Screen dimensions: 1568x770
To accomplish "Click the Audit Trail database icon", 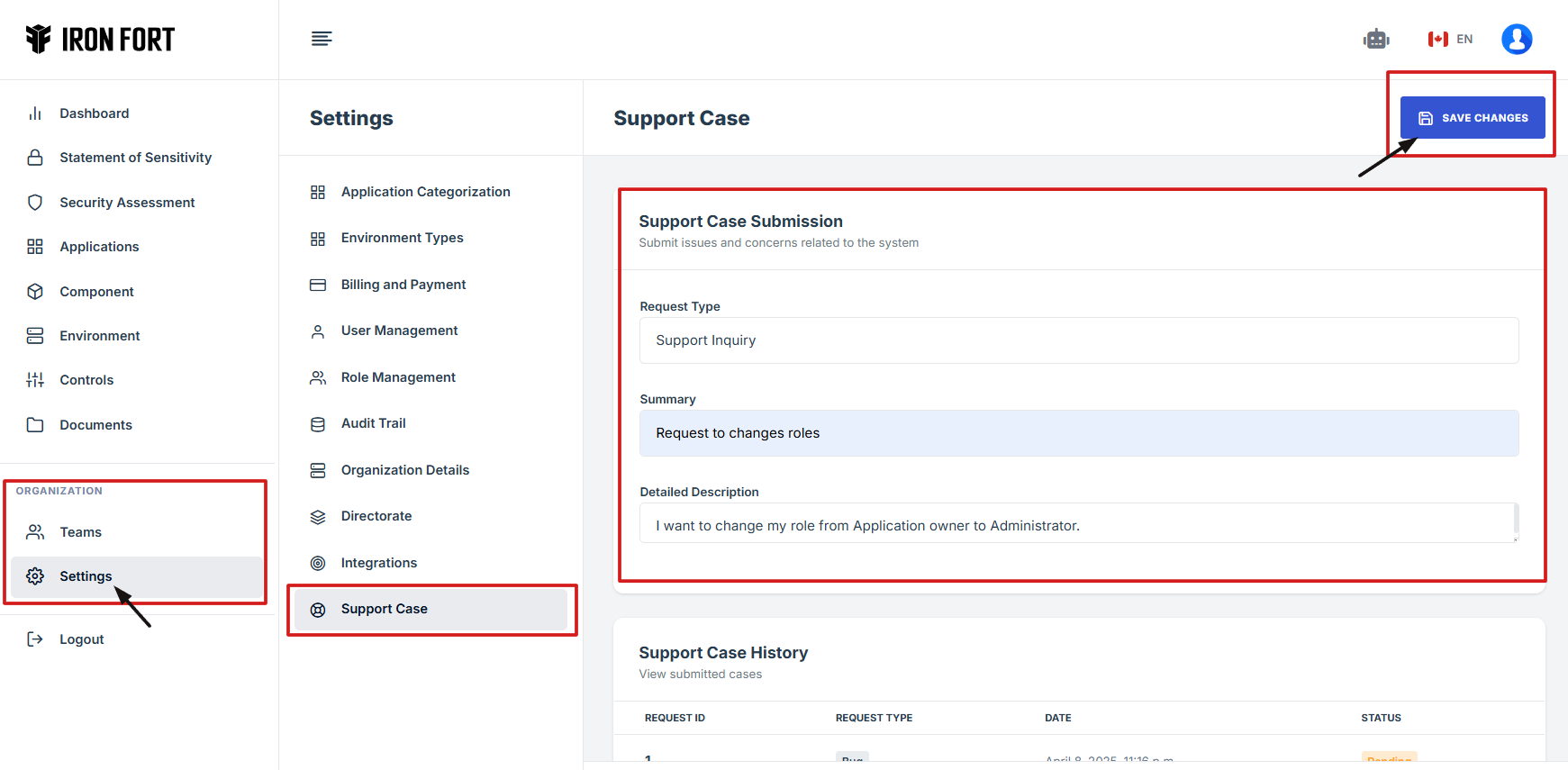I will [x=318, y=424].
